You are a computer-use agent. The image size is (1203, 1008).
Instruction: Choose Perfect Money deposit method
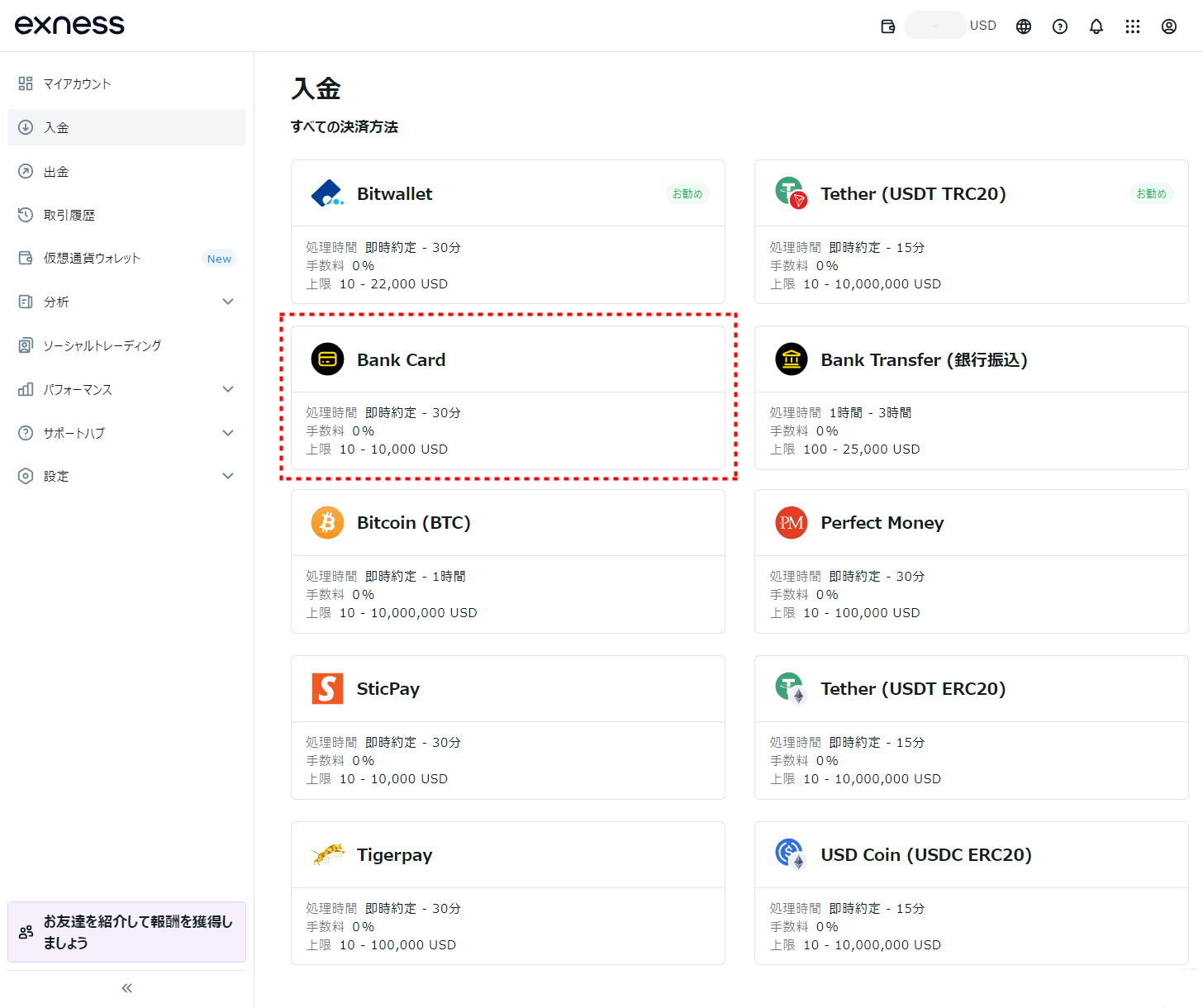click(x=972, y=561)
